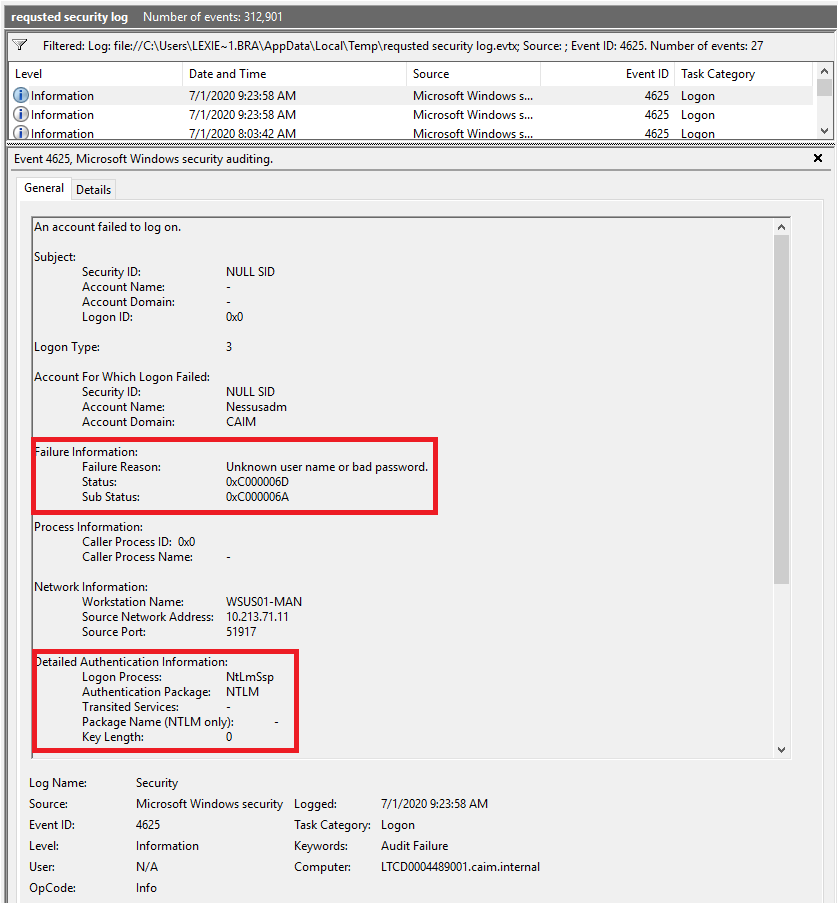Sort by the Date and Time column header

point(295,74)
